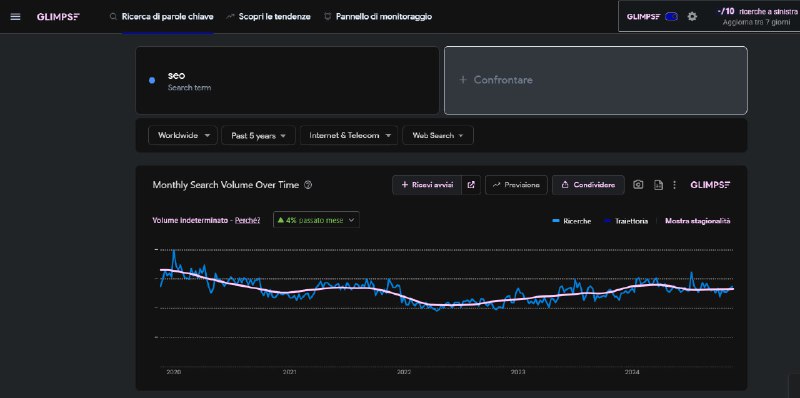The image size is (800, 398).
Task: Open the Past 5 years dropdown
Action: tap(258, 136)
